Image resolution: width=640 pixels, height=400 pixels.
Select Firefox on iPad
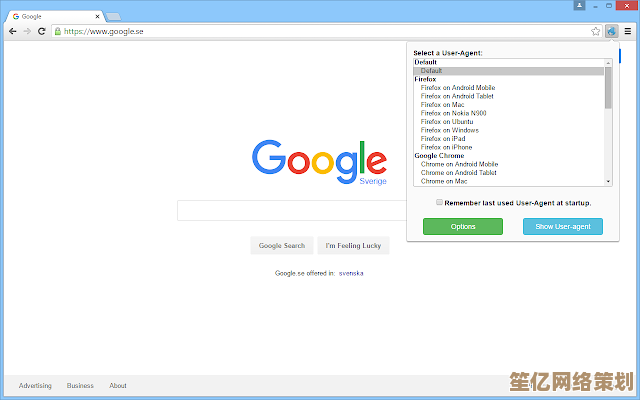tap(509, 139)
